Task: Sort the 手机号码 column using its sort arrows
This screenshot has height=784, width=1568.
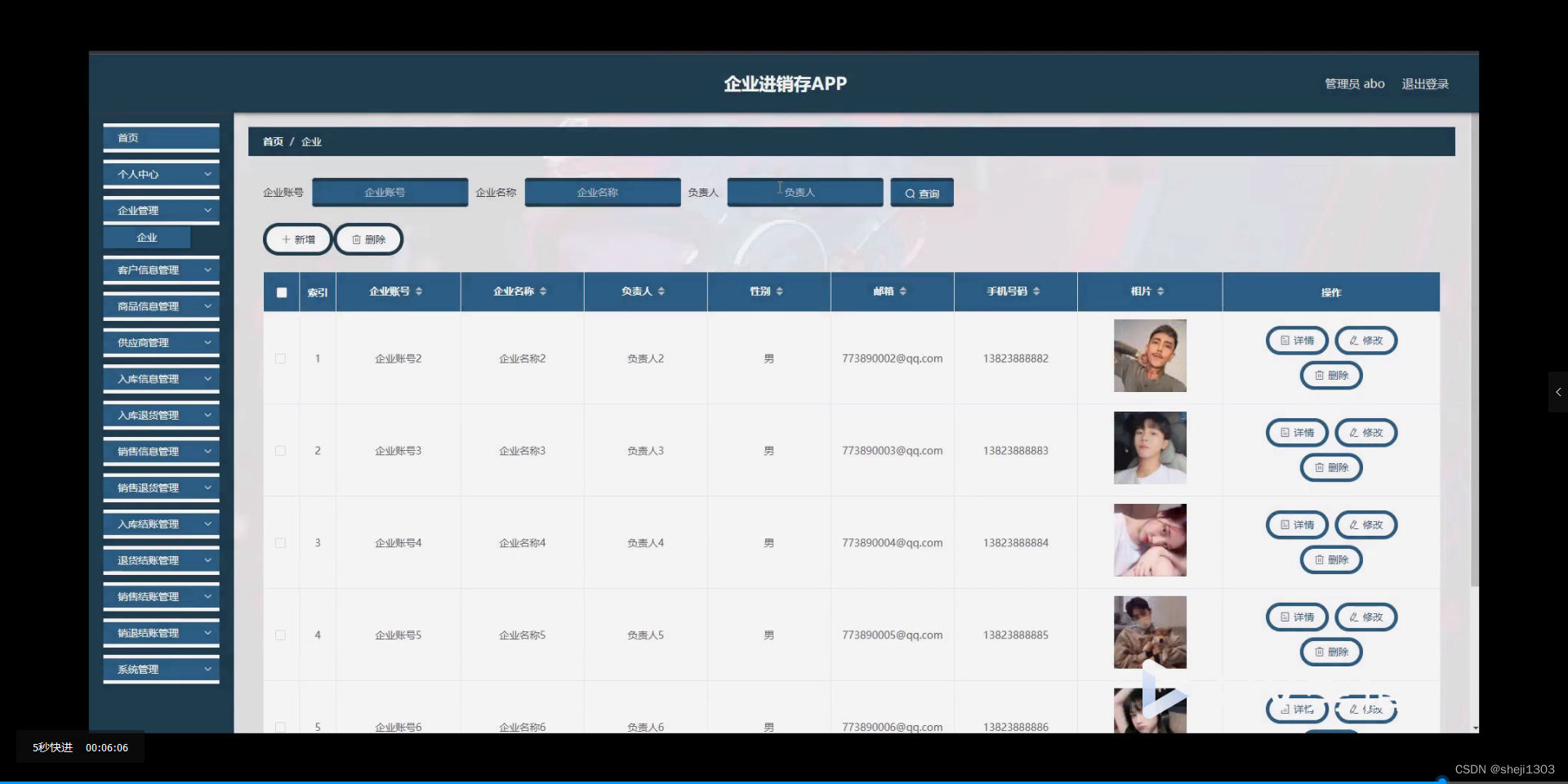Action: click(1037, 291)
